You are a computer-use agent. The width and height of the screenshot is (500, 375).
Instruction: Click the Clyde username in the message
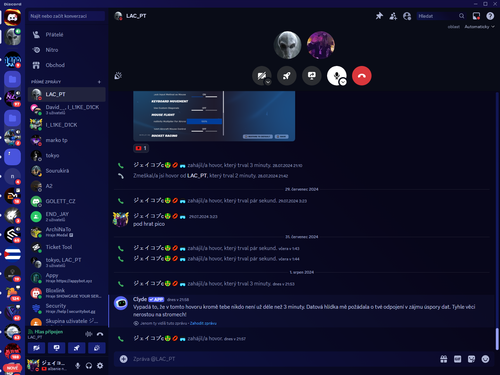pyautogui.click(x=140, y=299)
